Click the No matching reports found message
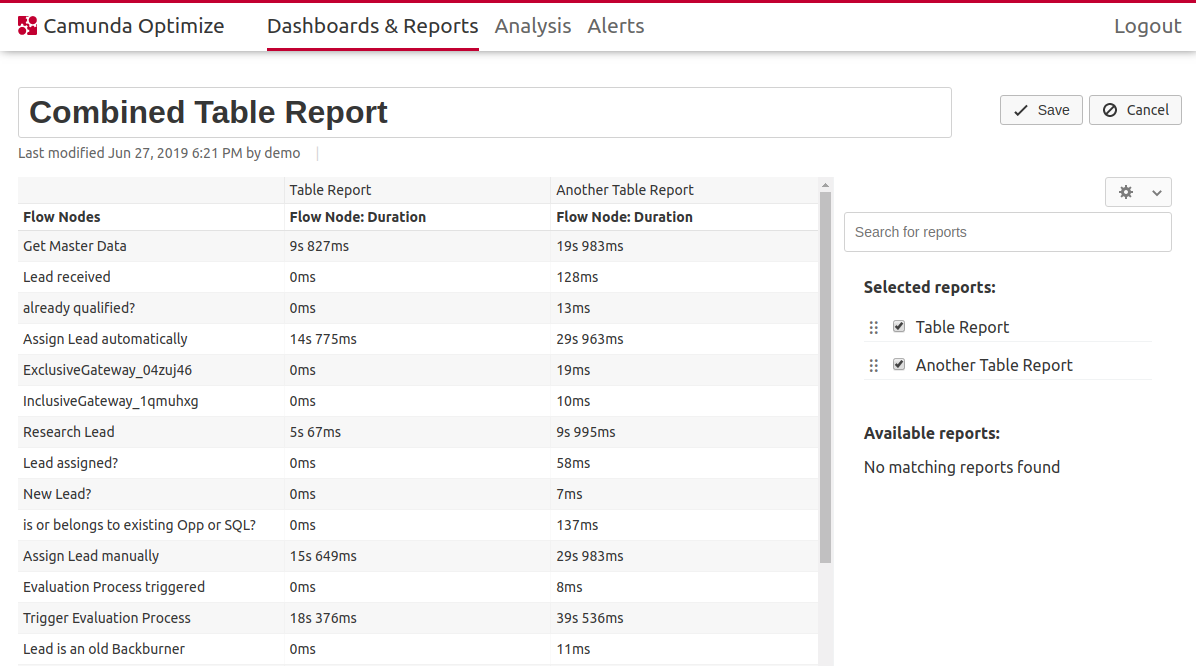Image resolution: width=1196 pixels, height=666 pixels. click(x=962, y=467)
